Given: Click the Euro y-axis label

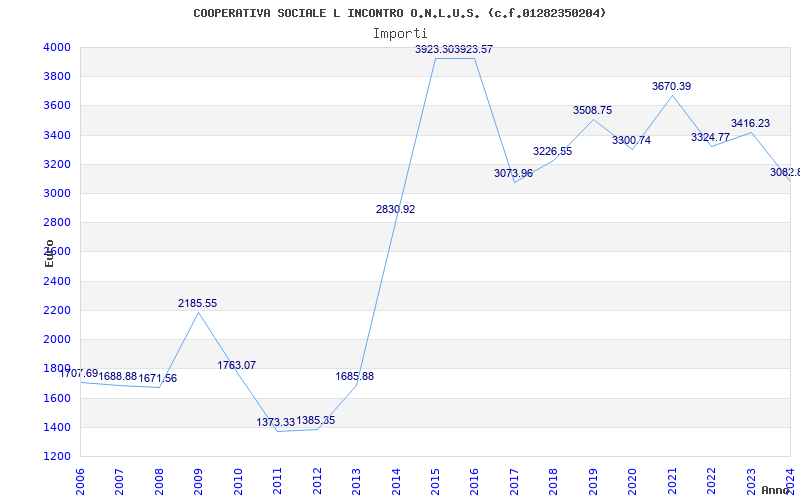Looking at the screenshot, I should pyautogui.click(x=49, y=254).
